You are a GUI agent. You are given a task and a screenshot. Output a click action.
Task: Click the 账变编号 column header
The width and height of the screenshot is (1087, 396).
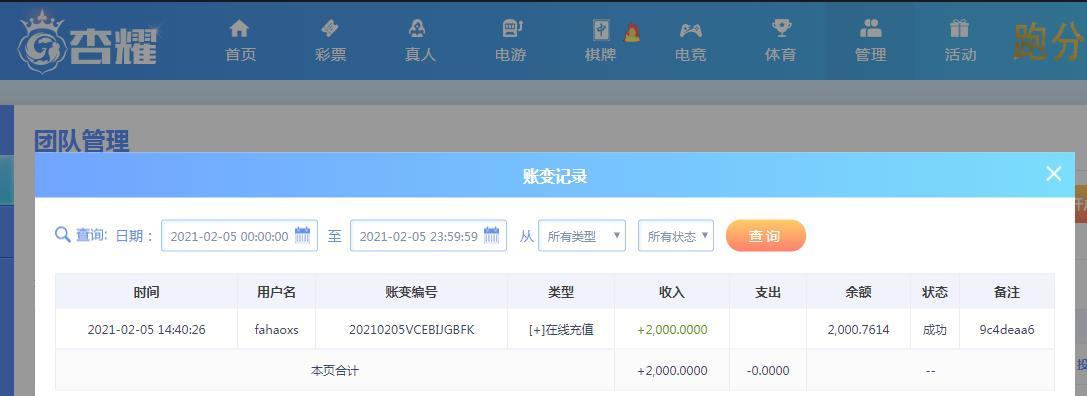pyautogui.click(x=411, y=292)
